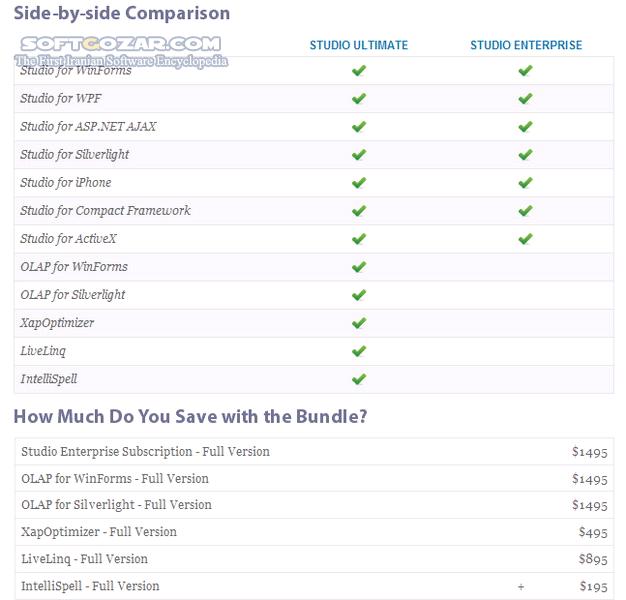Click the Studio Enterprise Subscription price row
626x600 pixels.
coord(314,451)
